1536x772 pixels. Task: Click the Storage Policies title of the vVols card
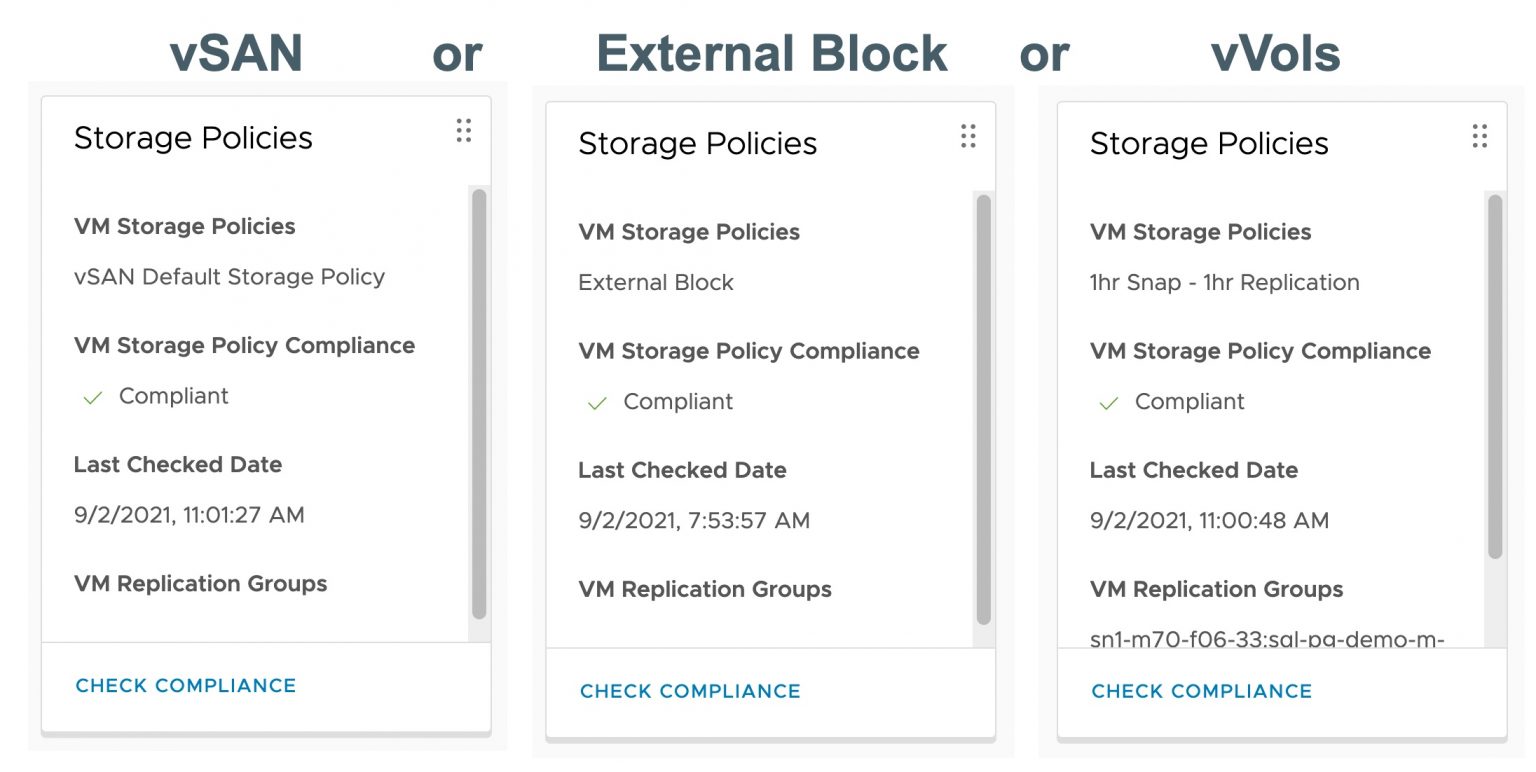click(1208, 144)
